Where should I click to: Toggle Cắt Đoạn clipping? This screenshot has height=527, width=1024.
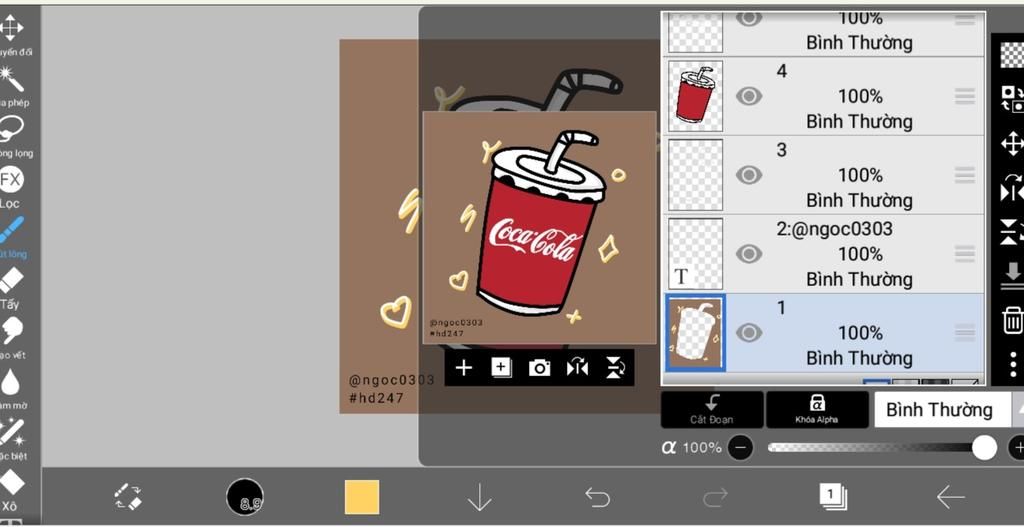712,409
